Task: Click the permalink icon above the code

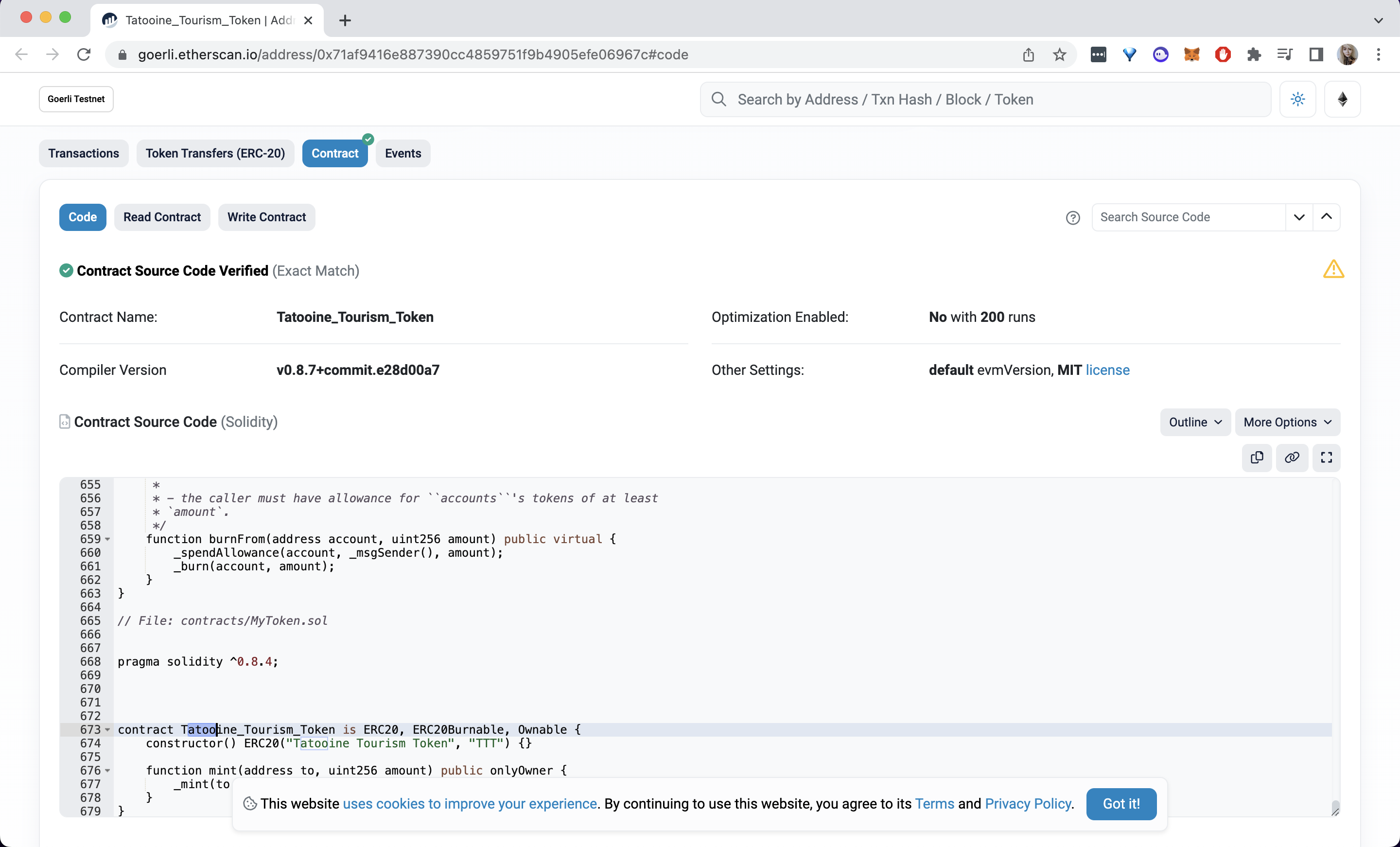Action: (x=1292, y=458)
